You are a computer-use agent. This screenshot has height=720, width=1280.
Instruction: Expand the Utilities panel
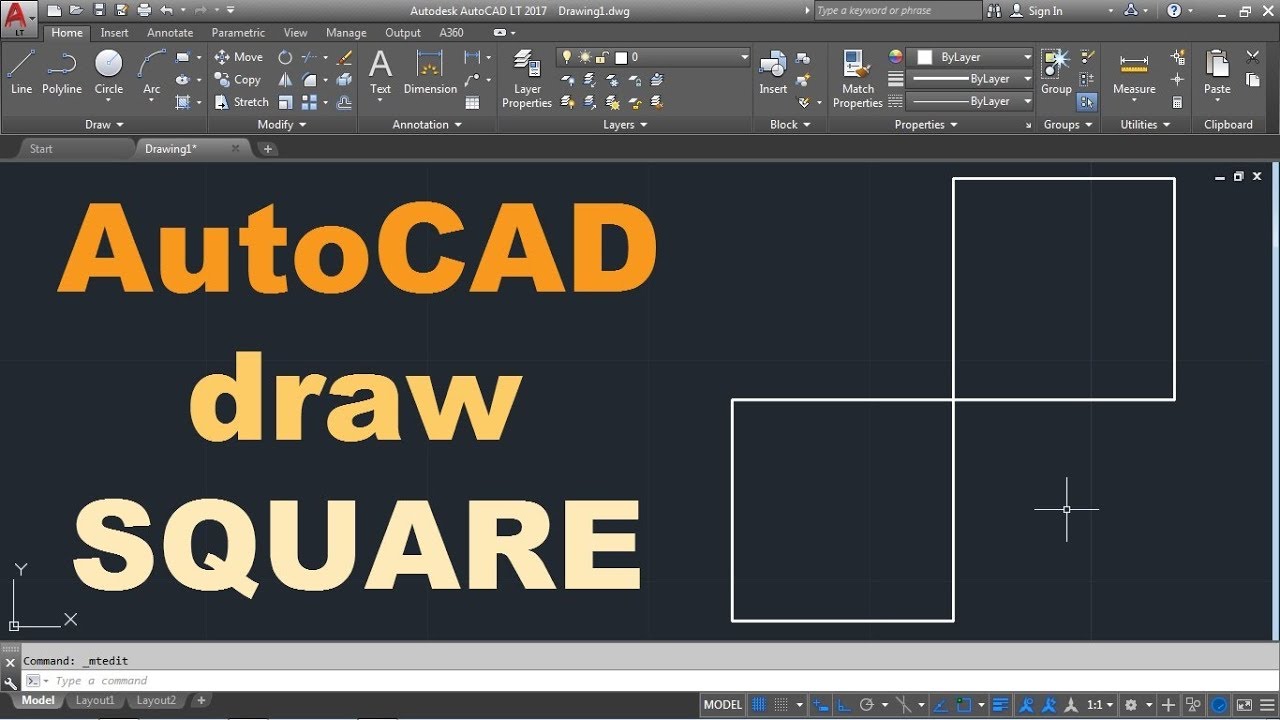pos(1145,125)
